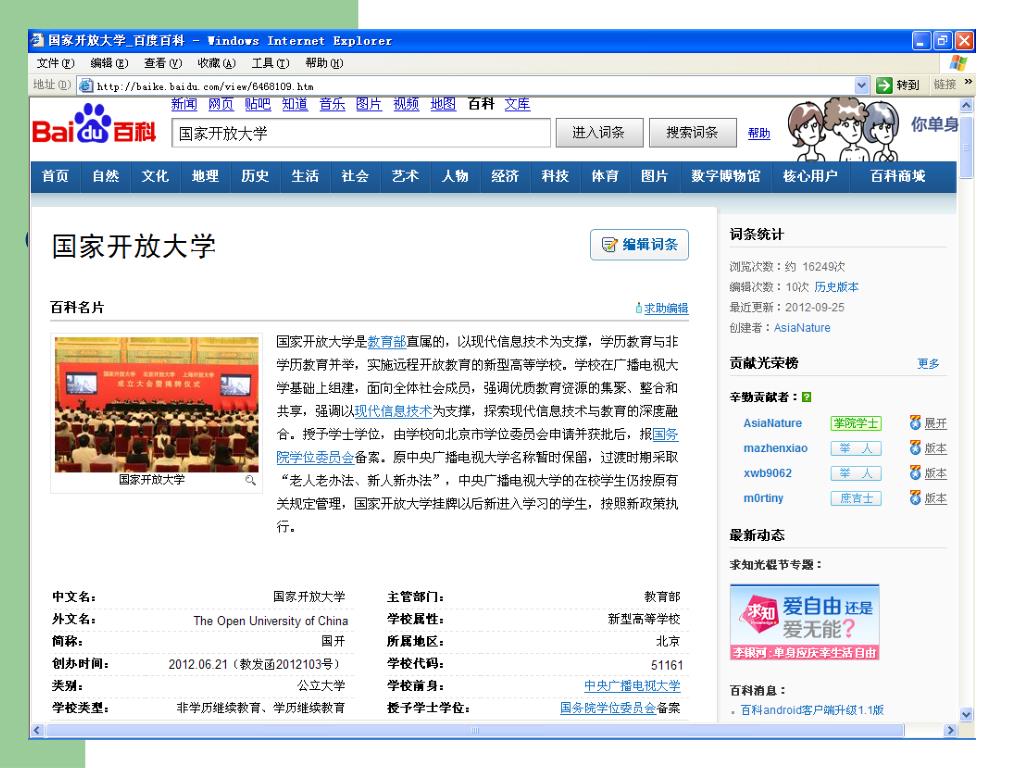This screenshot has width=1024, height=768.
Task: Click the 帮助 link beside search buttons
Action: pyautogui.click(x=759, y=133)
